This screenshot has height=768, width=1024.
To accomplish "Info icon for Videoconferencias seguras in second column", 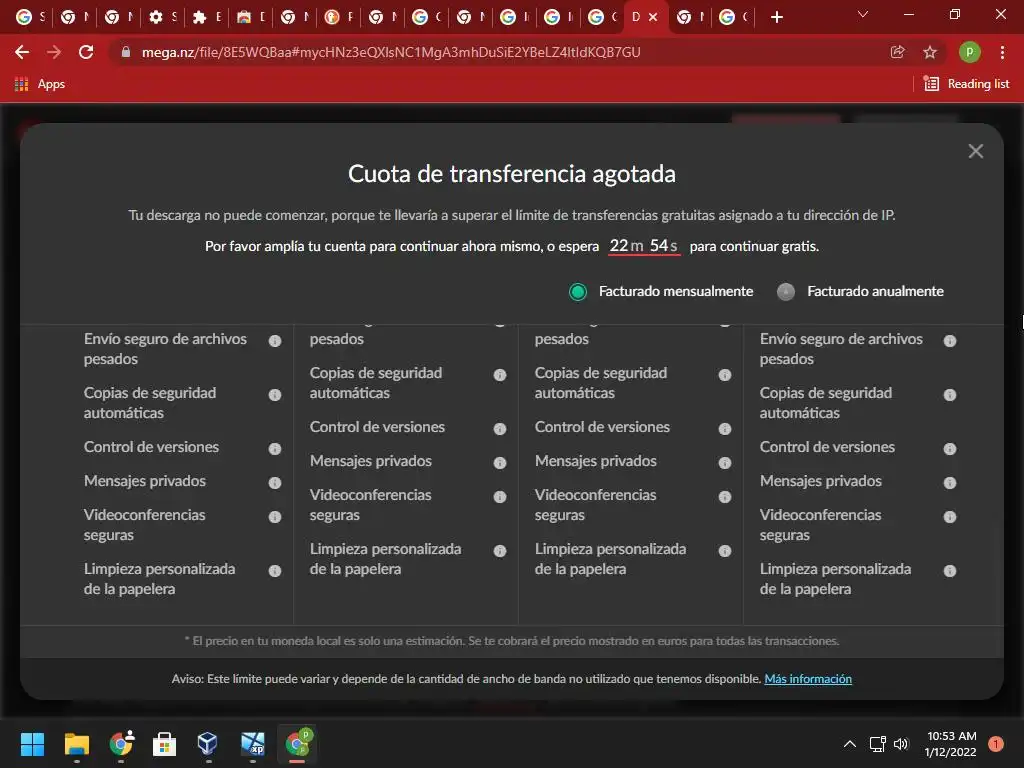I will point(500,496).
